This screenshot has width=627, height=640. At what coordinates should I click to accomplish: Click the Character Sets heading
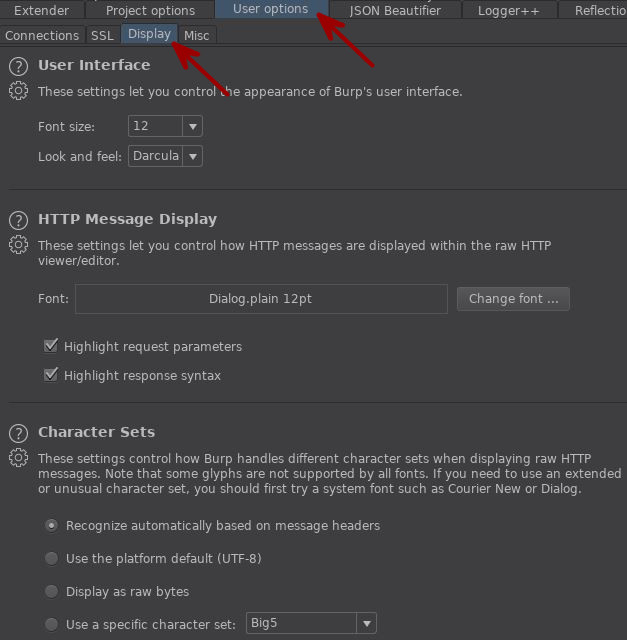pos(97,432)
